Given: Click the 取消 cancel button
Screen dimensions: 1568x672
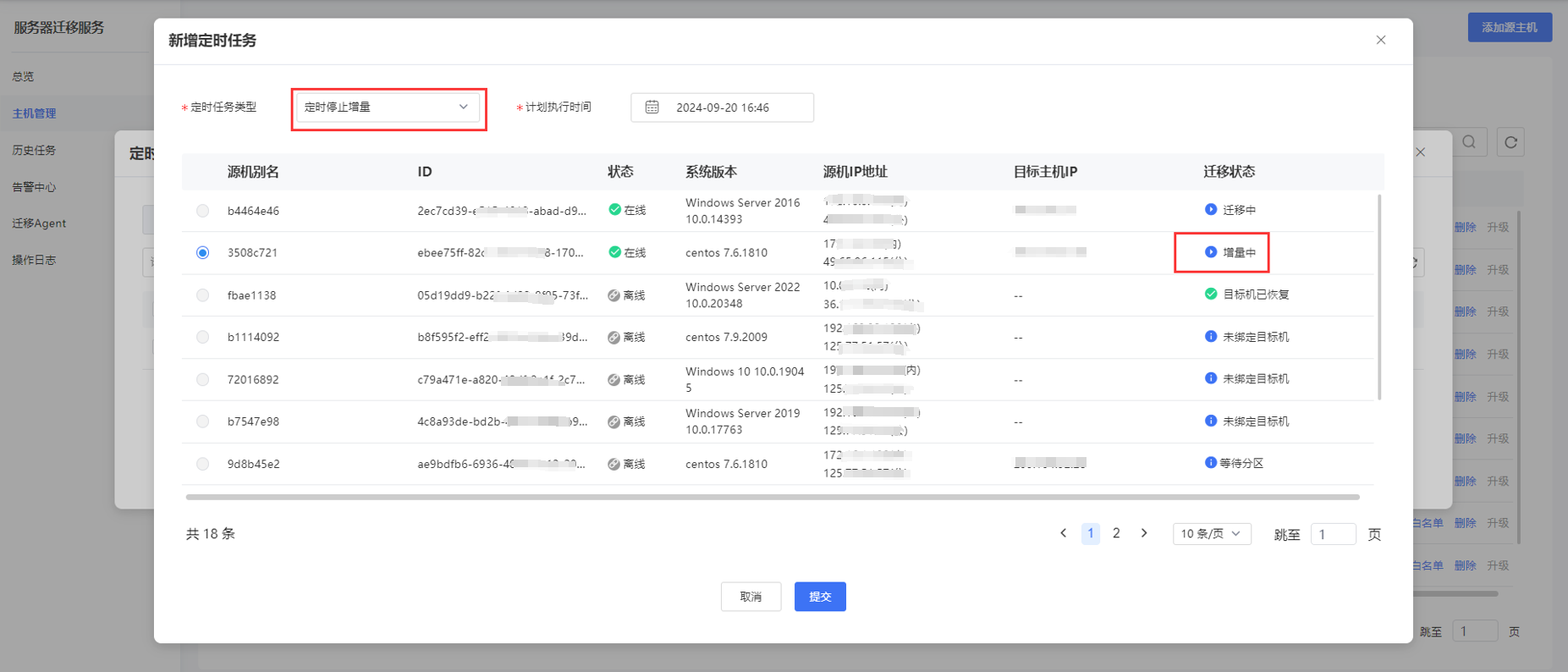Looking at the screenshot, I should [751, 597].
